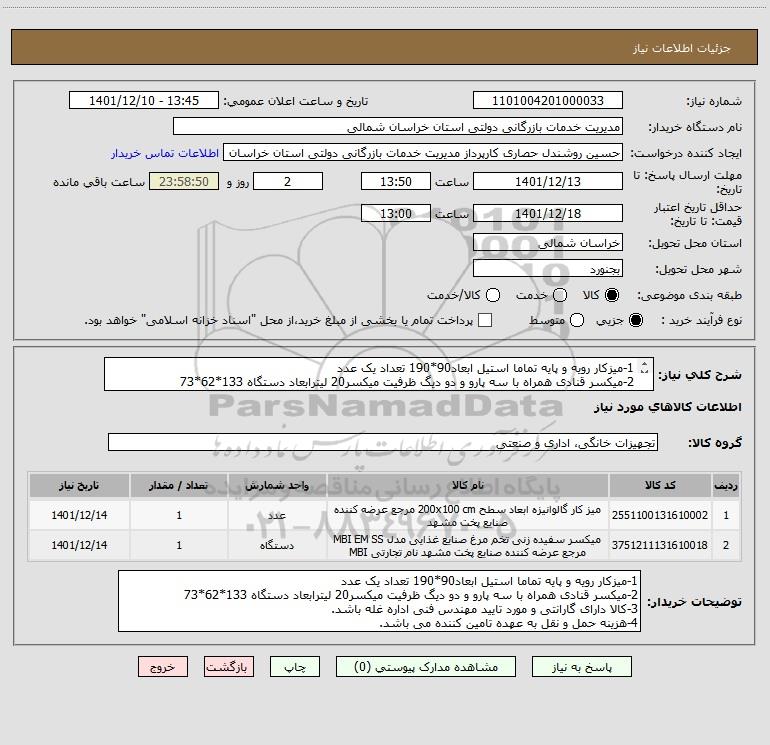Select the متوسط purchase type radio
770x745 pixels.
[577, 320]
